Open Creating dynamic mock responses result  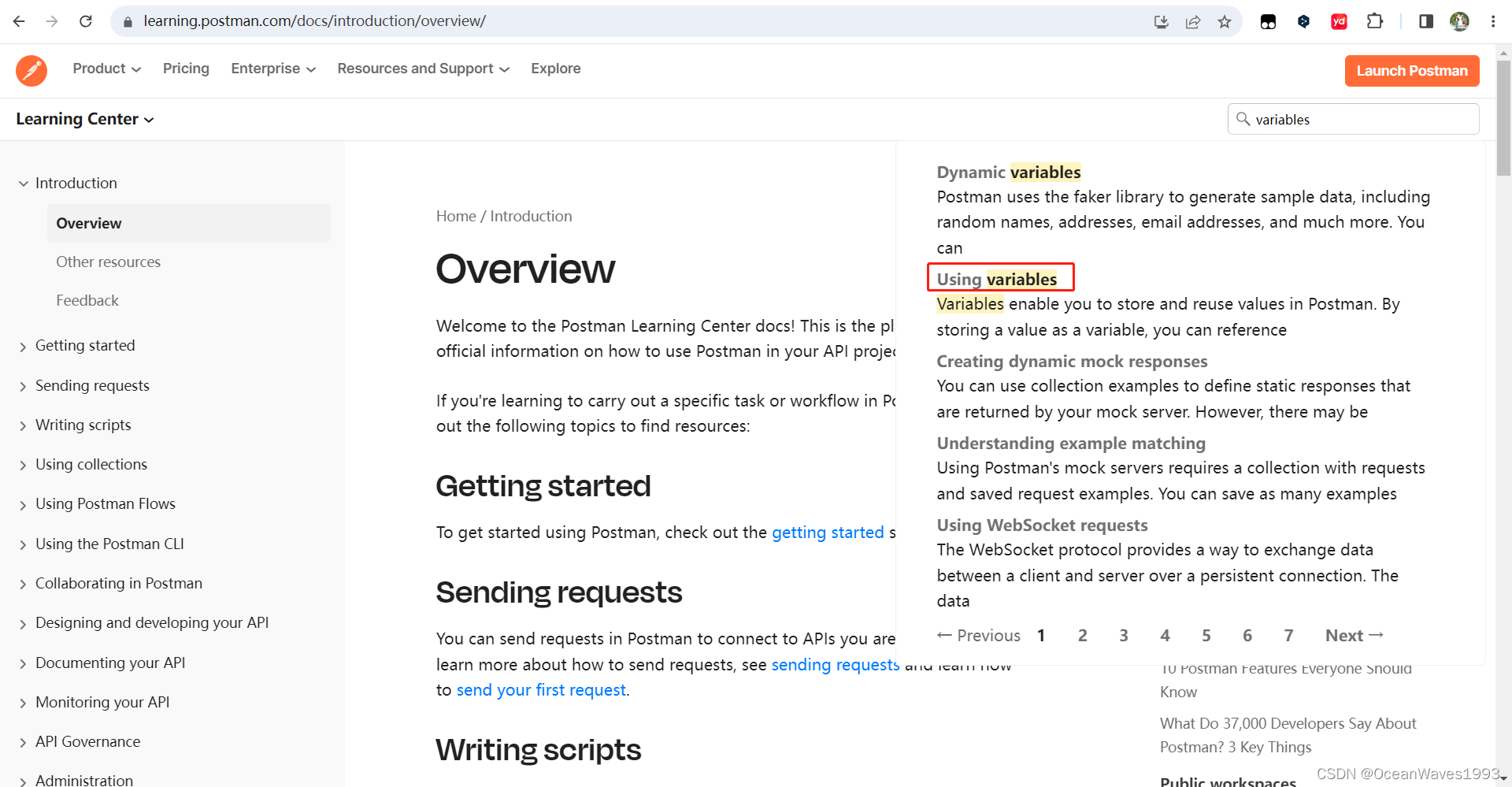pos(1072,361)
